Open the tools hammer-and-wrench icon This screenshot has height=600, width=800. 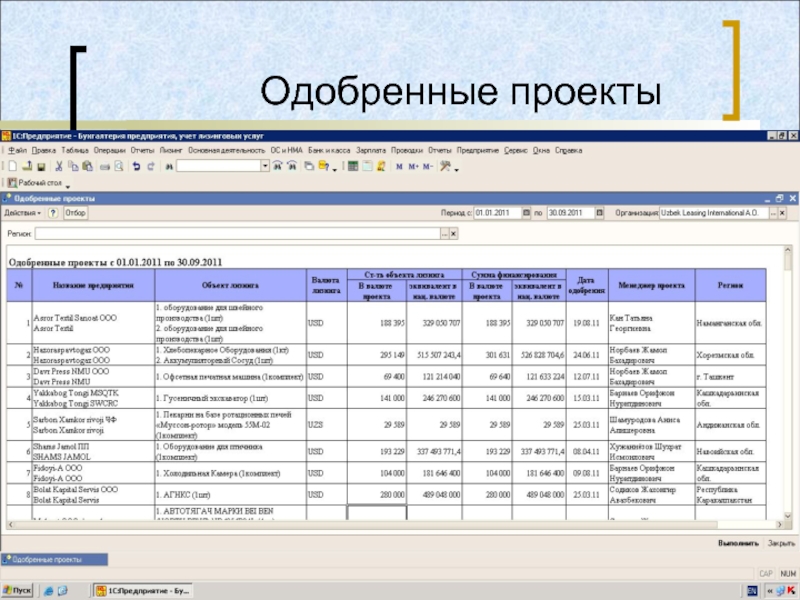(x=445, y=166)
